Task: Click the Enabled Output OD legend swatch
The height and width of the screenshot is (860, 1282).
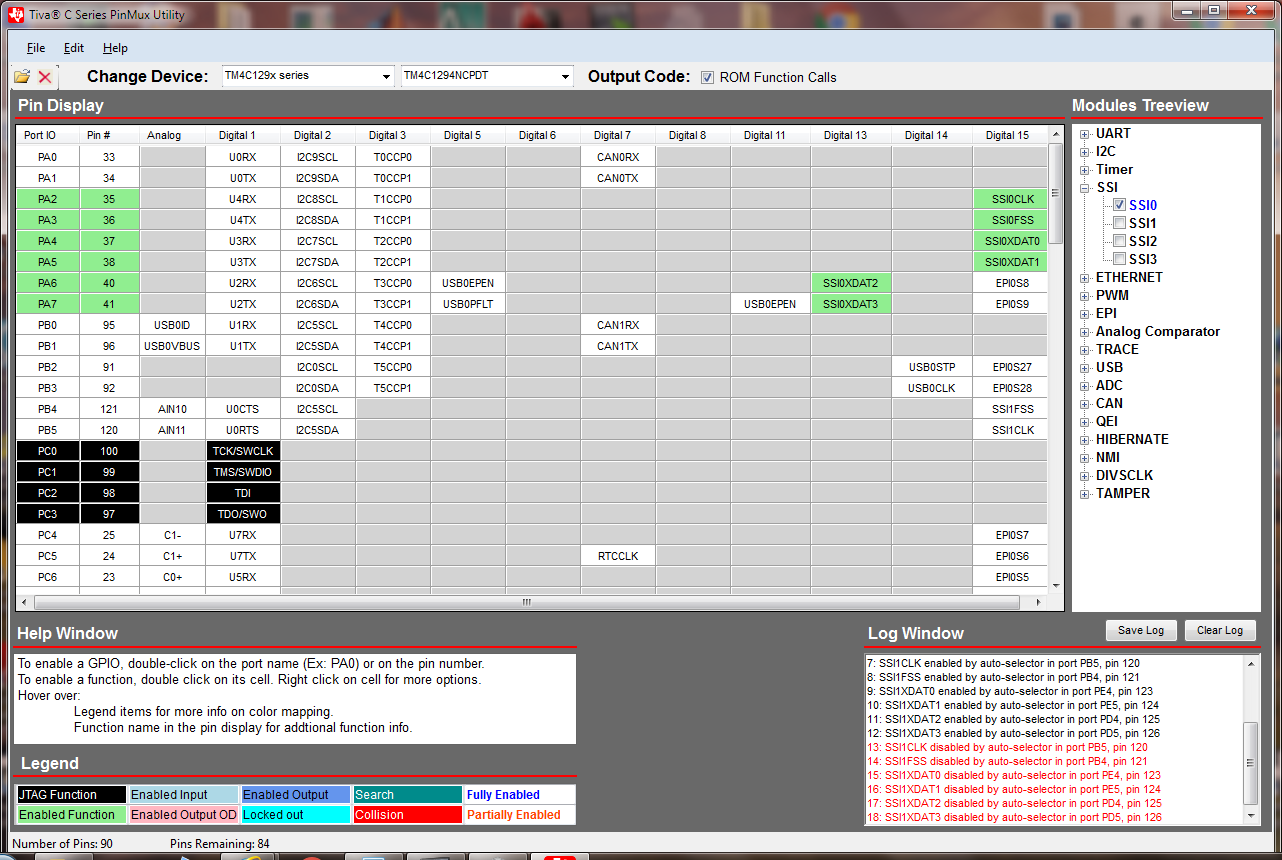Action: (183, 815)
